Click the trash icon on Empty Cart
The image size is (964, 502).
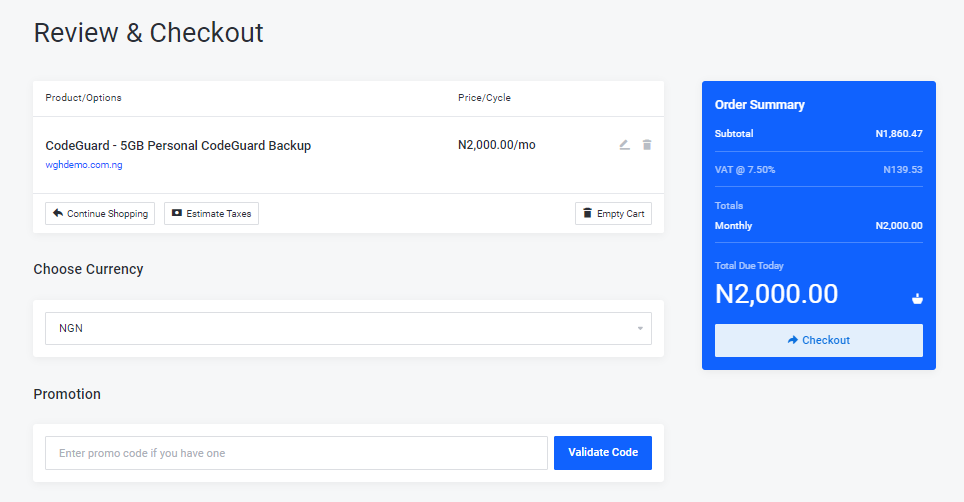tap(587, 213)
